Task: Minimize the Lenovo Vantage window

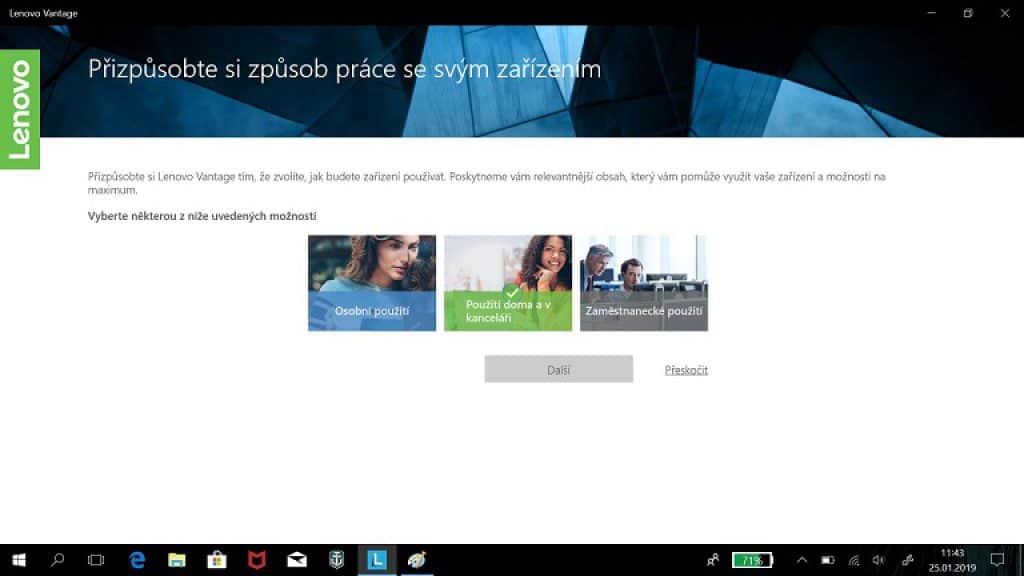Action: click(931, 13)
